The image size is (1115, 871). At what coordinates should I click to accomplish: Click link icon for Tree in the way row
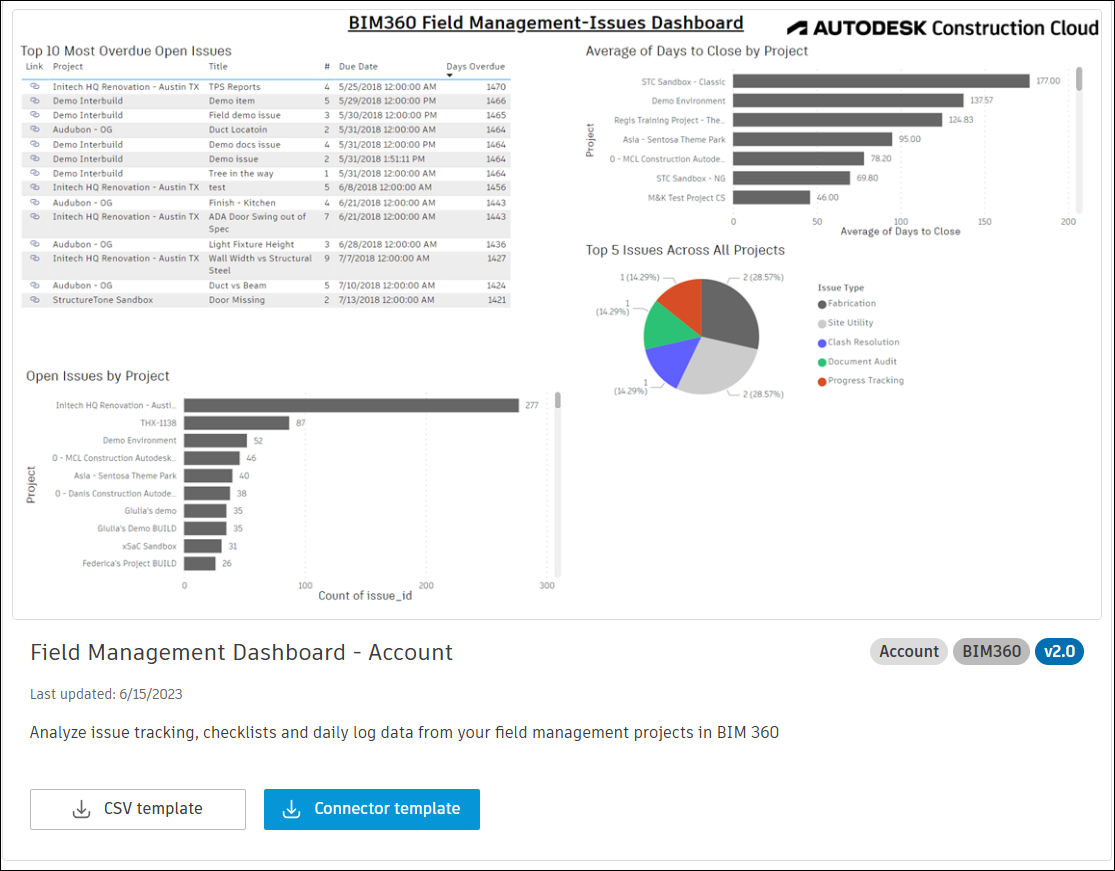click(34, 173)
